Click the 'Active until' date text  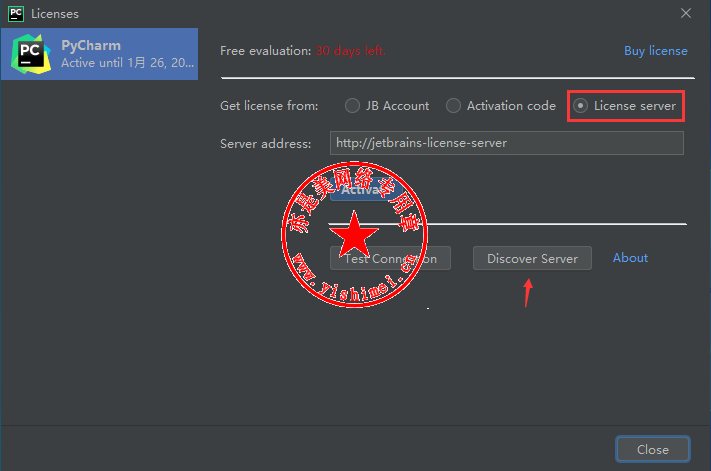pos(127,63)
